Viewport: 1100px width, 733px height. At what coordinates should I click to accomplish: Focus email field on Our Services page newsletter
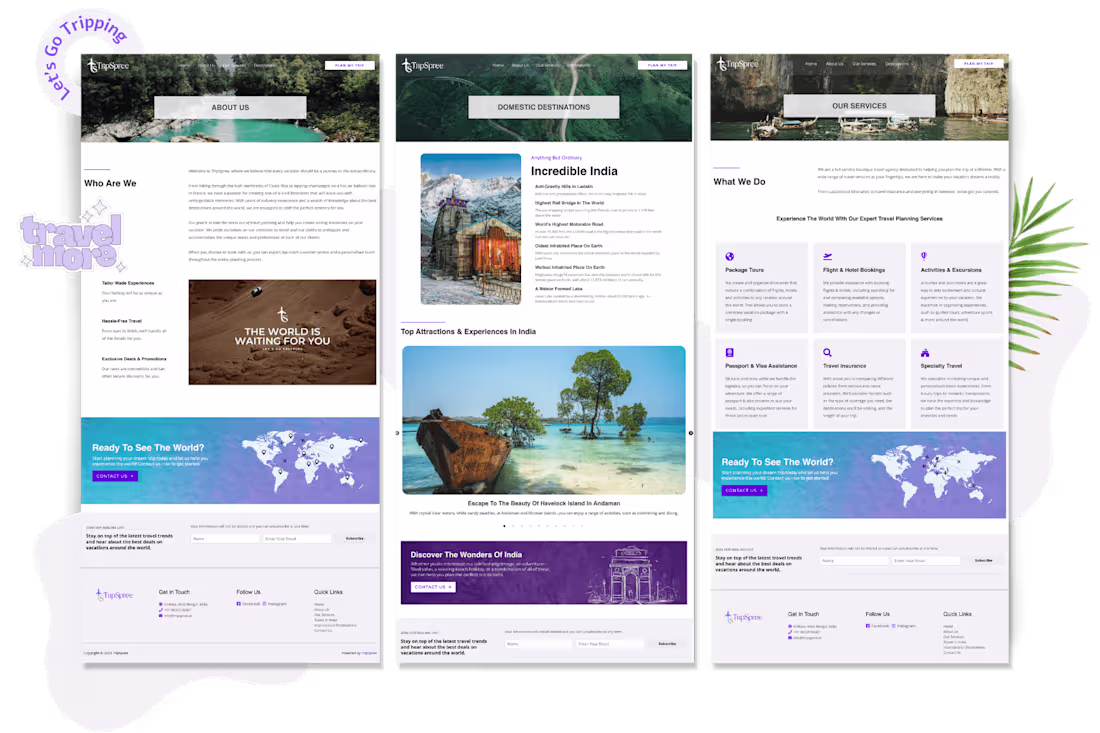tap(926, 560)
